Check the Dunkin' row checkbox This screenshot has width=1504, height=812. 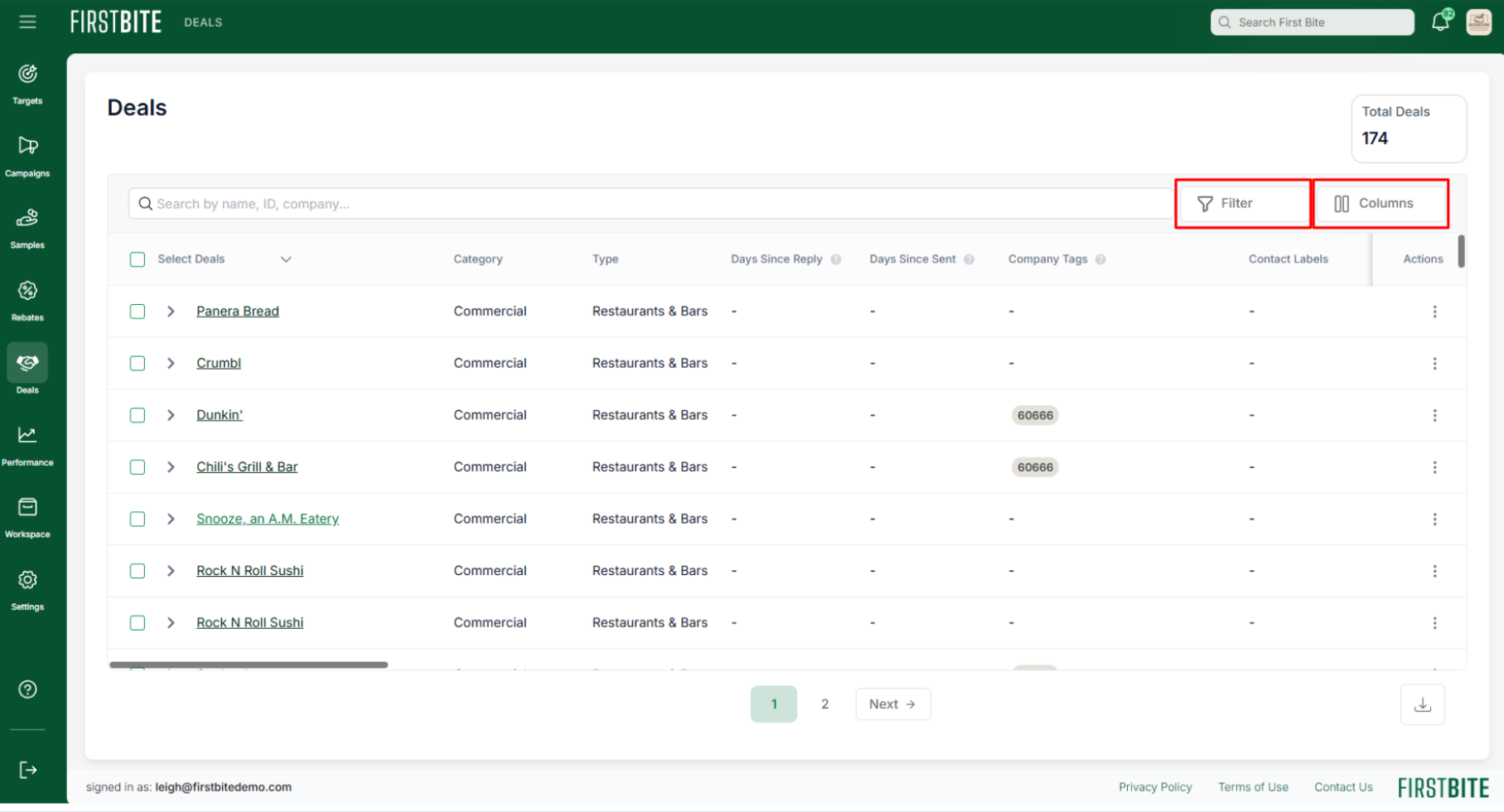138,415
